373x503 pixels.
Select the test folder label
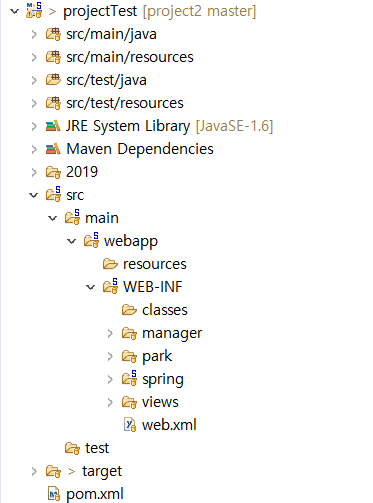[x=97, y=448]
